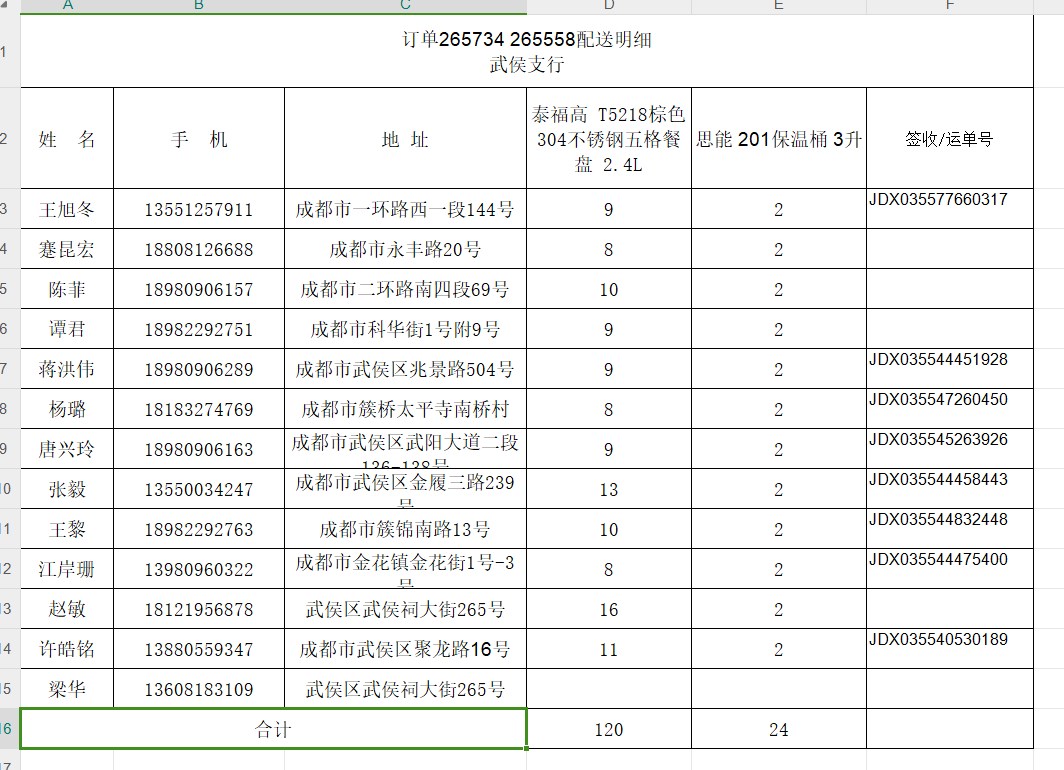1064x770 pixels.
Task: Click the name cell 张毅
Action: [x=67, y=489]
